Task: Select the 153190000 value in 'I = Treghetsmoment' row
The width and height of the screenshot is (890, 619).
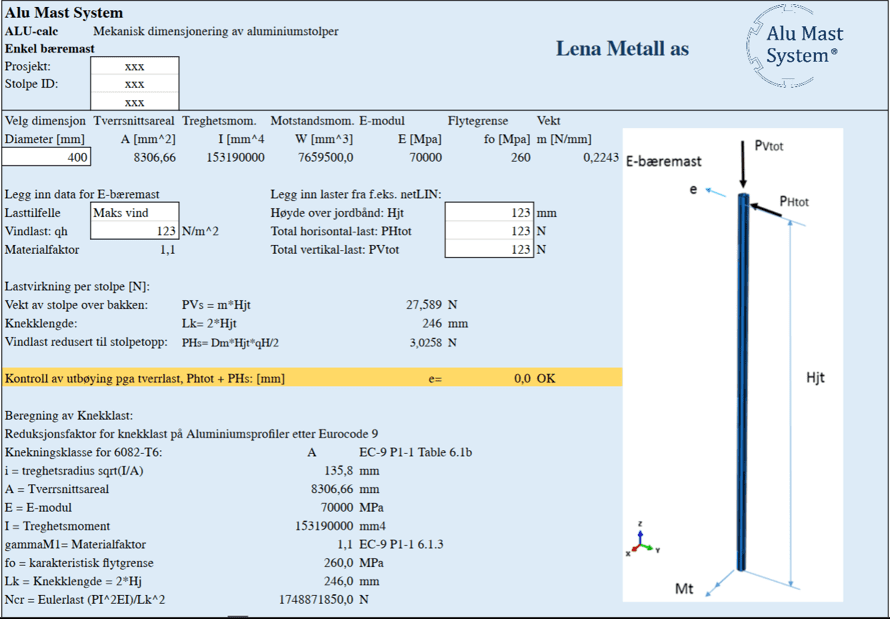Action: [x=324, y=526]
